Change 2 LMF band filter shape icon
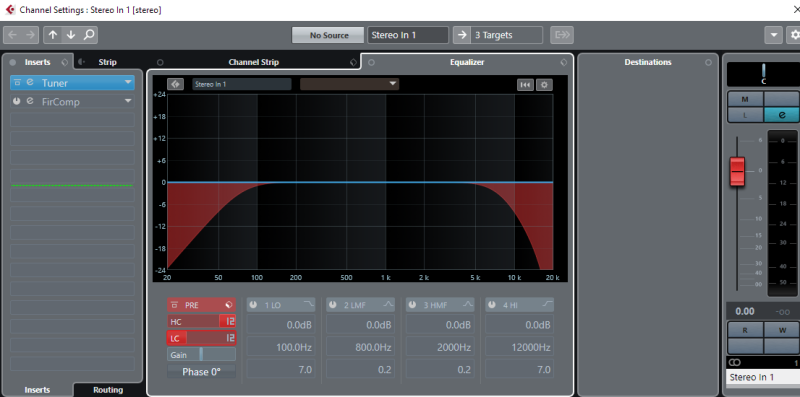The image size is (800, 397). point(388,305)
